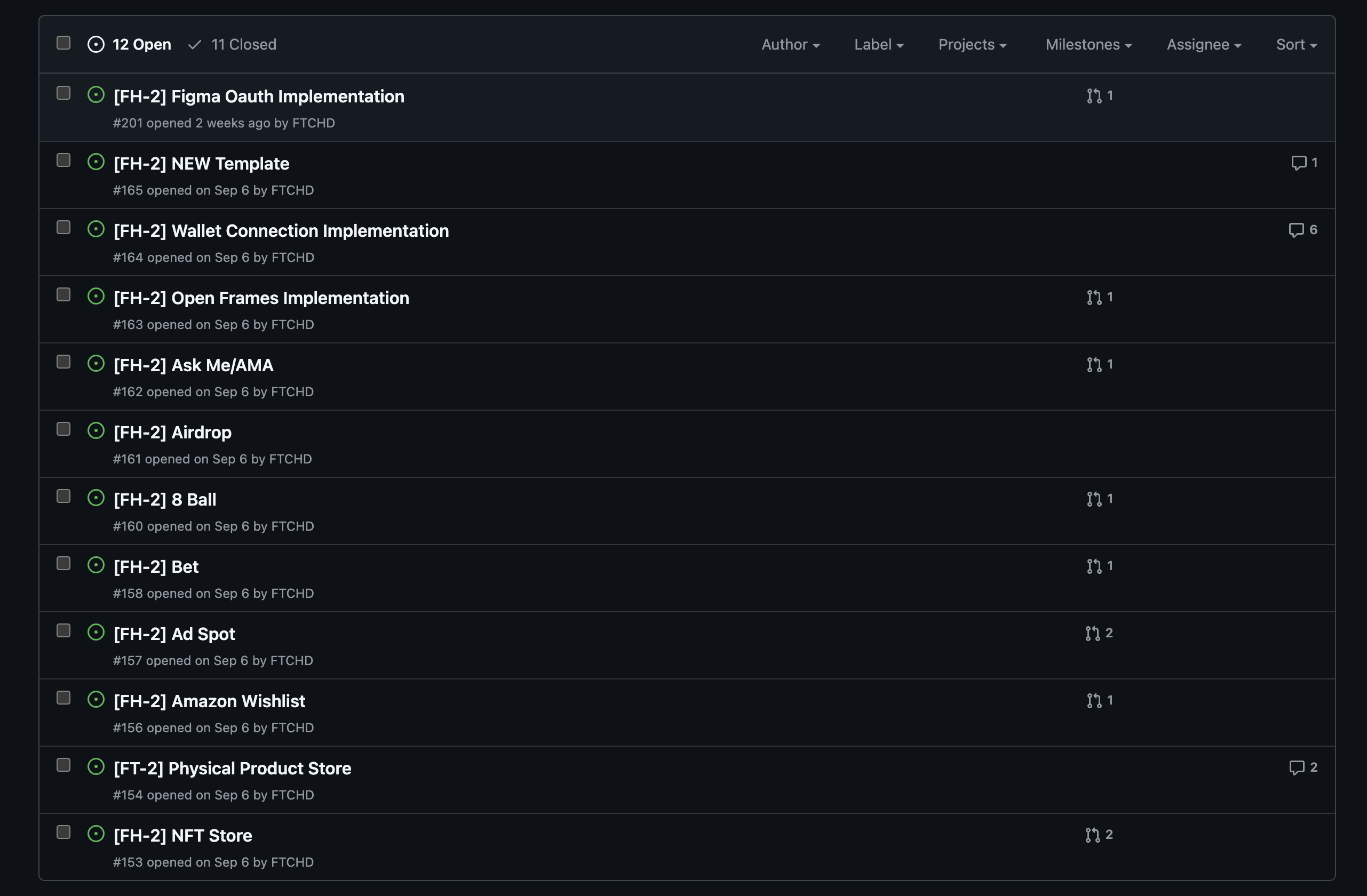The height and width of the screenshot is (896, 1367).
Task: Click the open-issues circle icon in header
Action: (x=96, y=44)
